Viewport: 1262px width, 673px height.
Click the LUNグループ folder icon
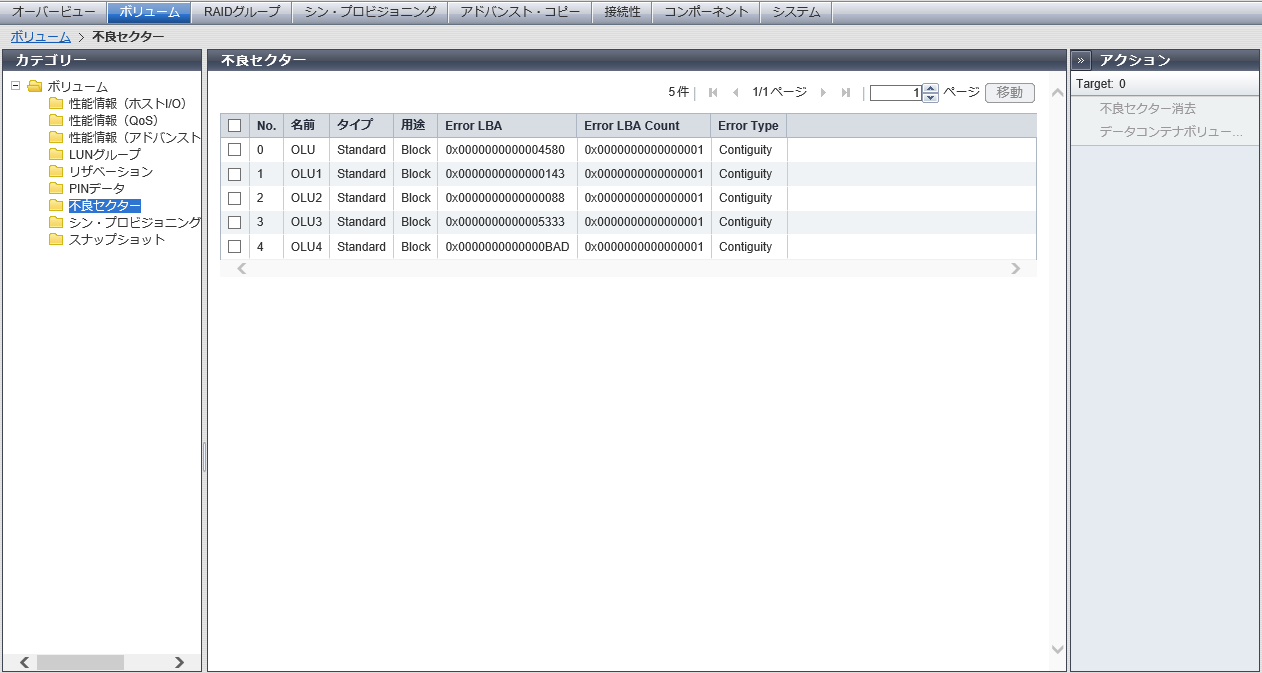pyautogui.click(x=56, y=154)
